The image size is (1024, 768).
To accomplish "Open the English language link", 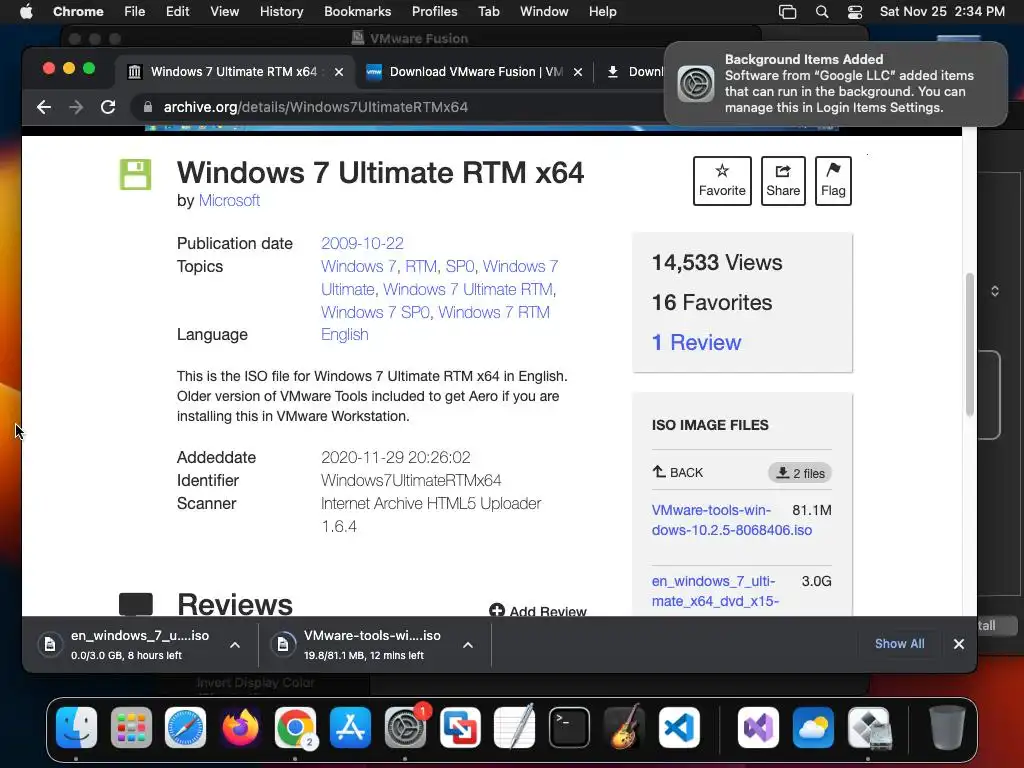I will point(345,334).
